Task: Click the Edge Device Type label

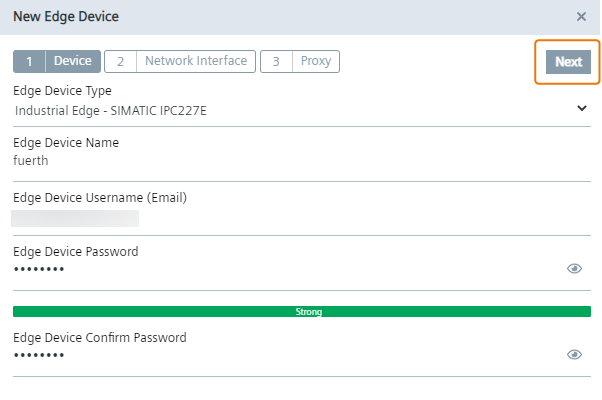Action: (x=62, y=91)
